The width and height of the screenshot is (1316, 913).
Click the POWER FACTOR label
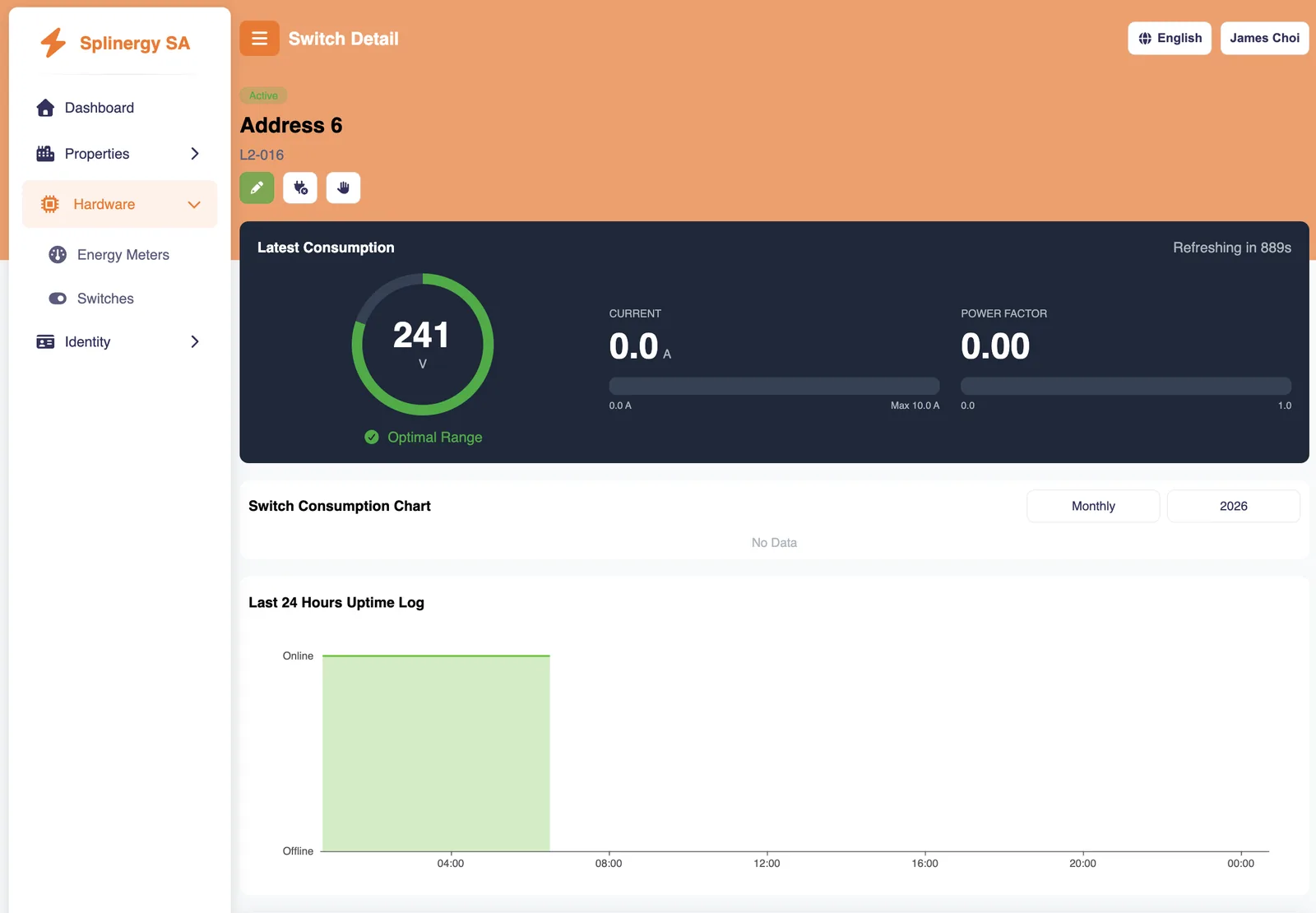1003,313
